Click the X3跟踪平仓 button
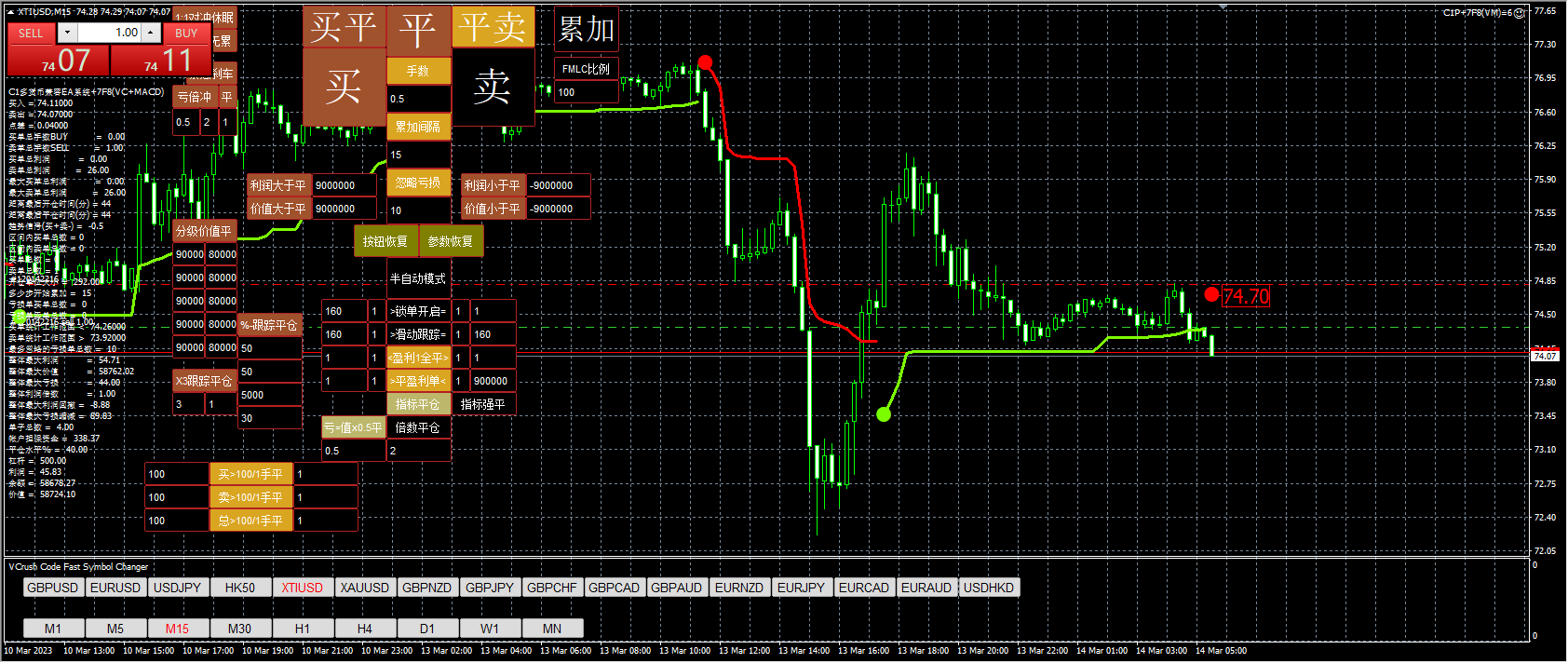The image size is (1568, 663). click(x=204, y=381)
